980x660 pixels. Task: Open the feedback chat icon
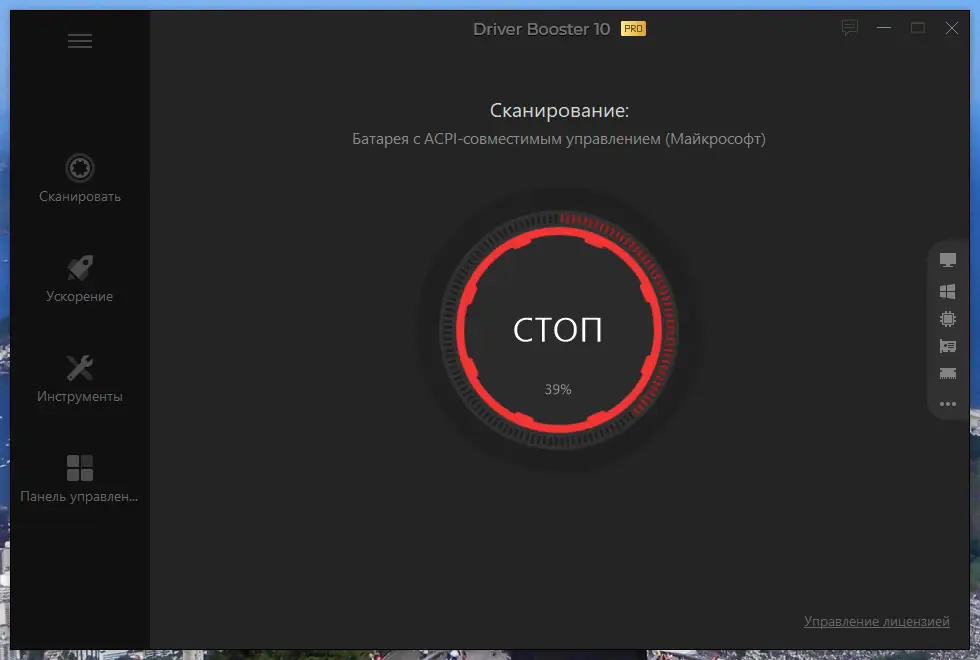[849, 28]
